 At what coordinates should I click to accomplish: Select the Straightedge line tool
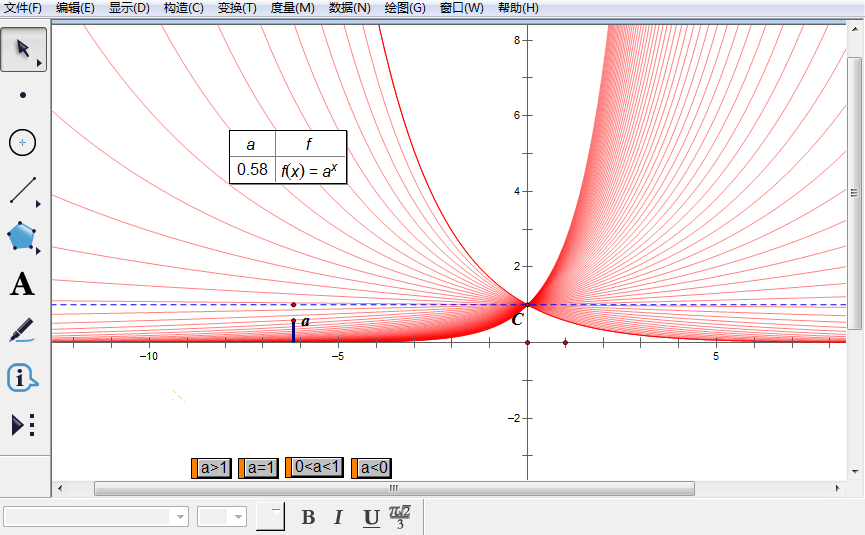[23, 190]
